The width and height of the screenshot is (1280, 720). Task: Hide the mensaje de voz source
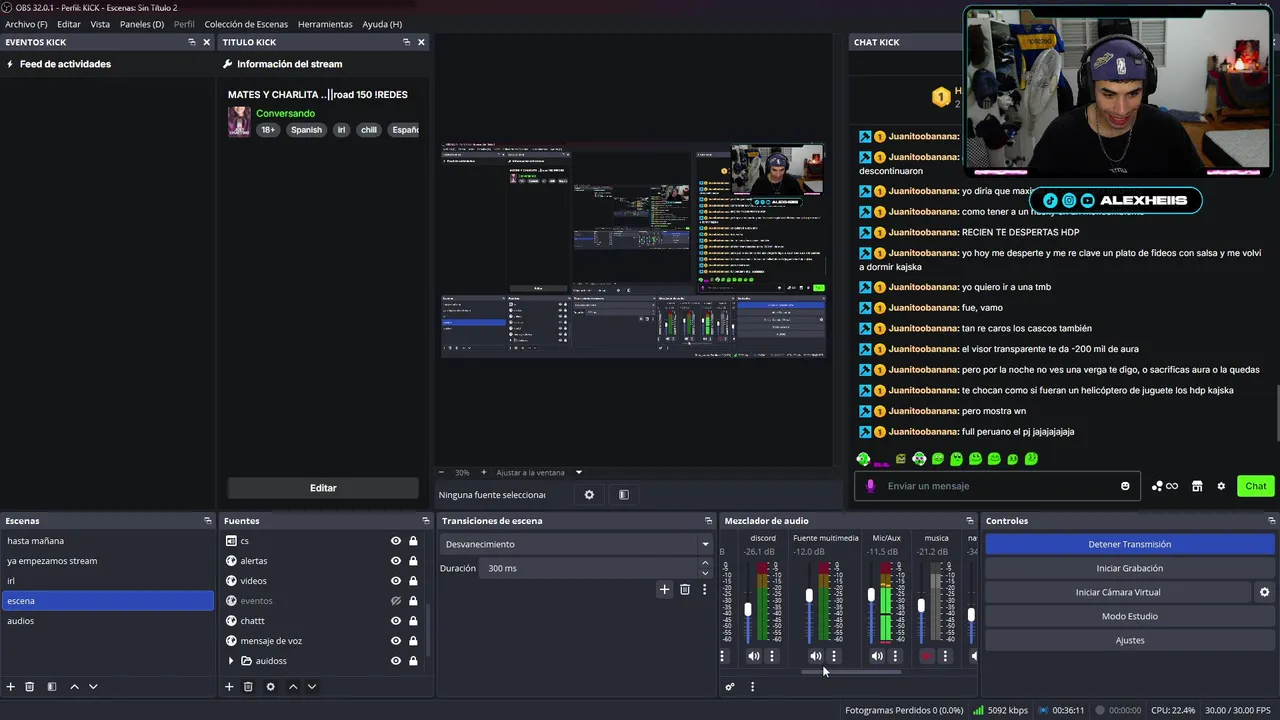[396, 641]
